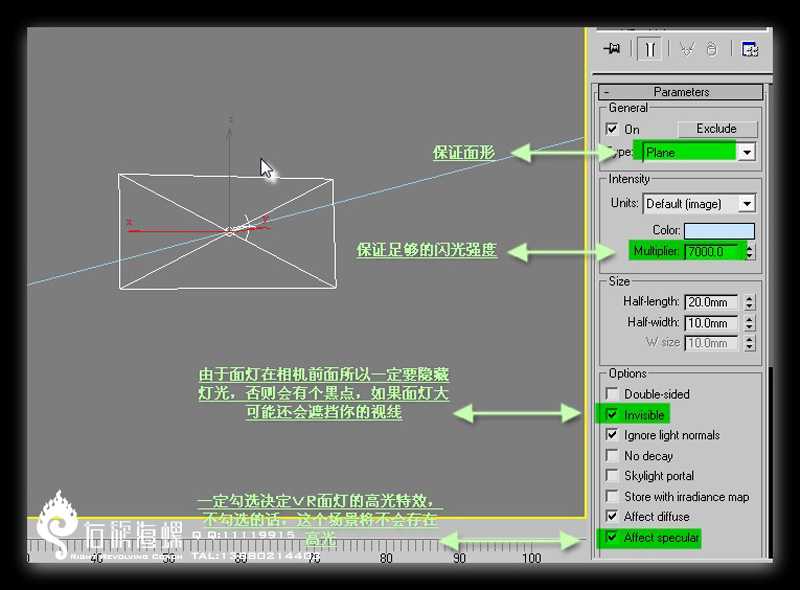Collapse the Parameters rollout
Viewport: 800px width, 590px height.
tap(681, 92)
